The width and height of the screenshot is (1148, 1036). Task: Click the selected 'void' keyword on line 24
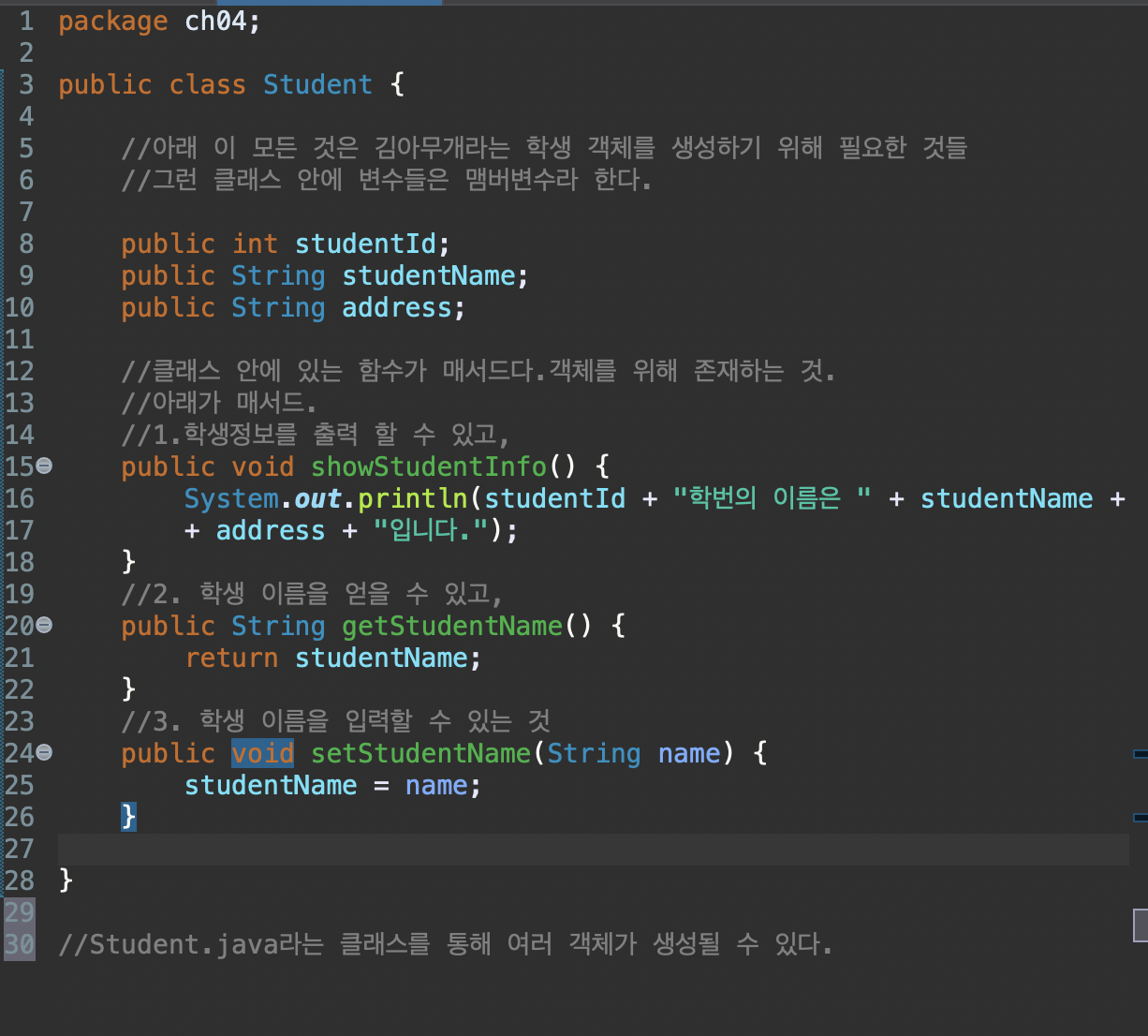click(x=262, y=753)
